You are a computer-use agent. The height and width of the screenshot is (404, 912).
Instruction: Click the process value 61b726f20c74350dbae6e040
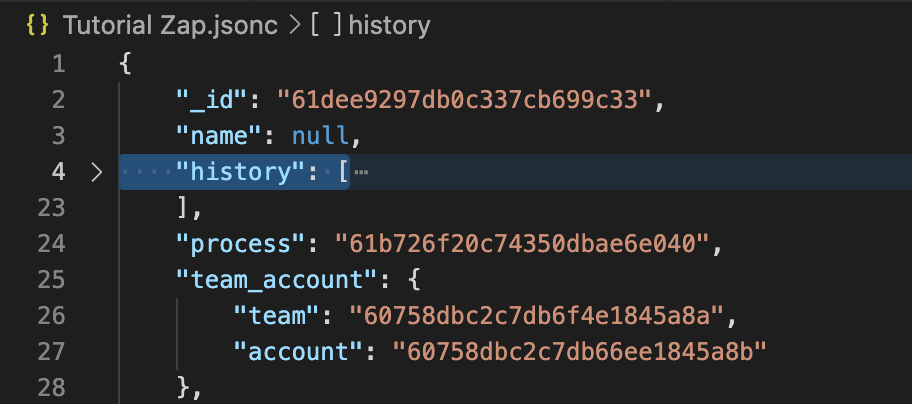click(x=522, y=244)
